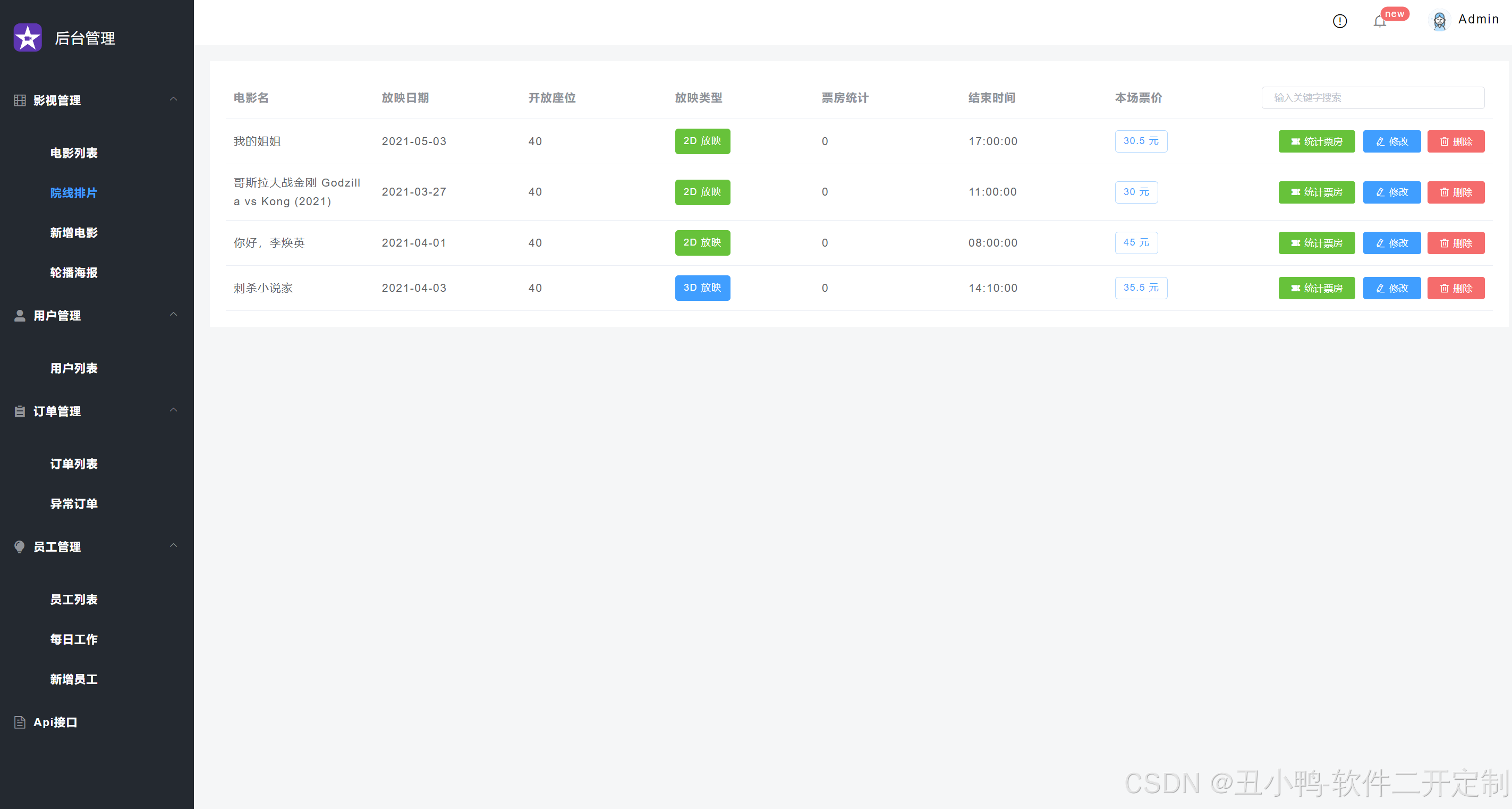Go to 轮播海报 in sidebar
Image resolution: width=1512 pixels, height=809 pixels.
(x=74, y=273)
